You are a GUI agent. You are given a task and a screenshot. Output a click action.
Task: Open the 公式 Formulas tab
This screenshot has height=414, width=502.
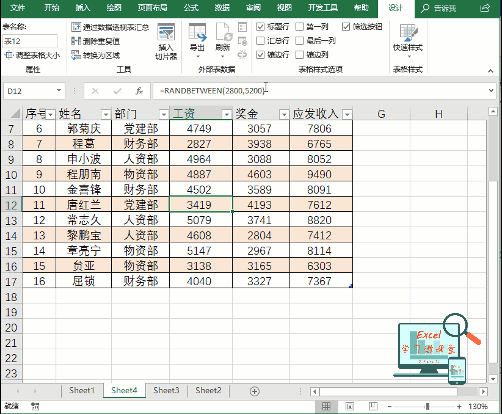[x=191, y=8]
